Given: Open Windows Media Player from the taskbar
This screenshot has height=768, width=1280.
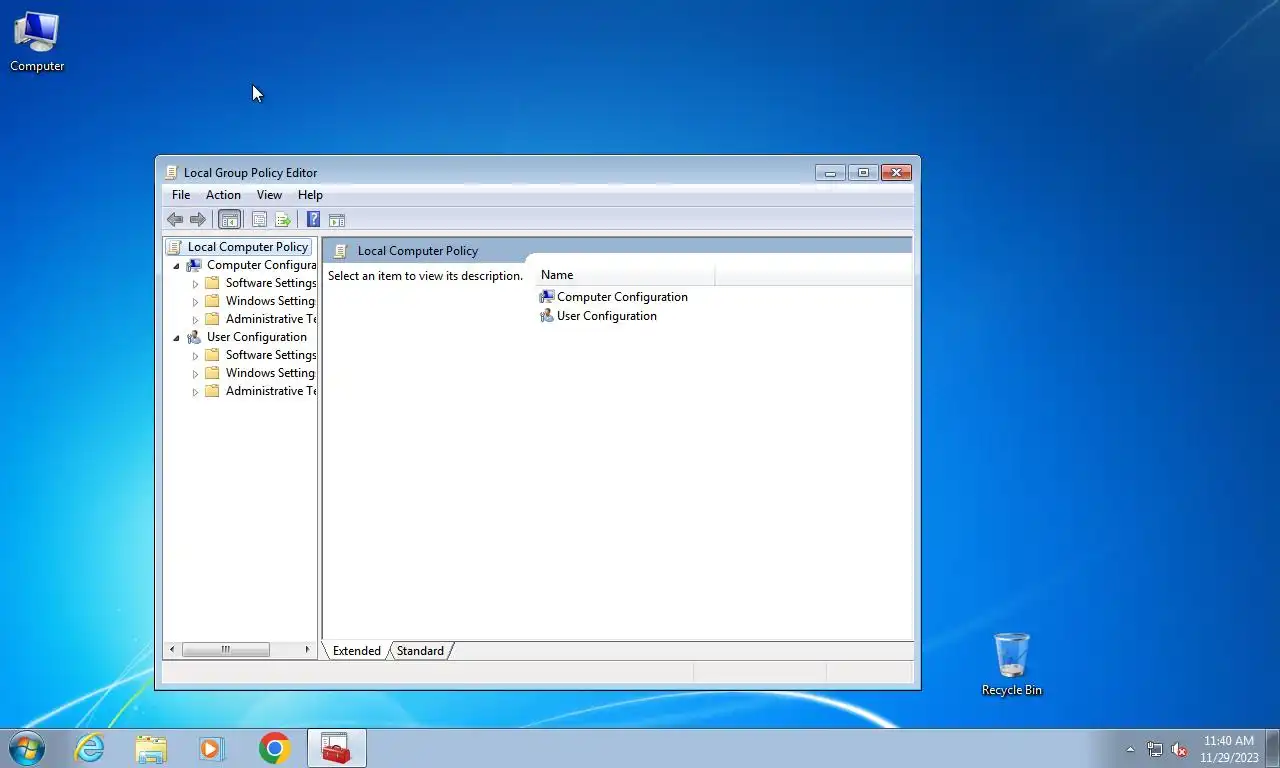Looking at the screenshot, I should (x=212, y=748).
